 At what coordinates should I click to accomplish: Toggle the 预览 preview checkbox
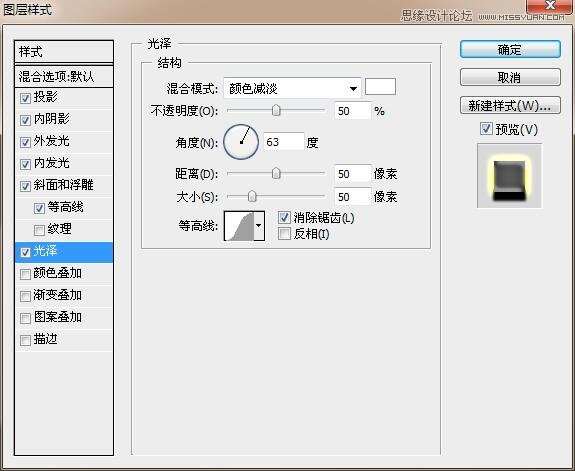(x=486, y=129)
